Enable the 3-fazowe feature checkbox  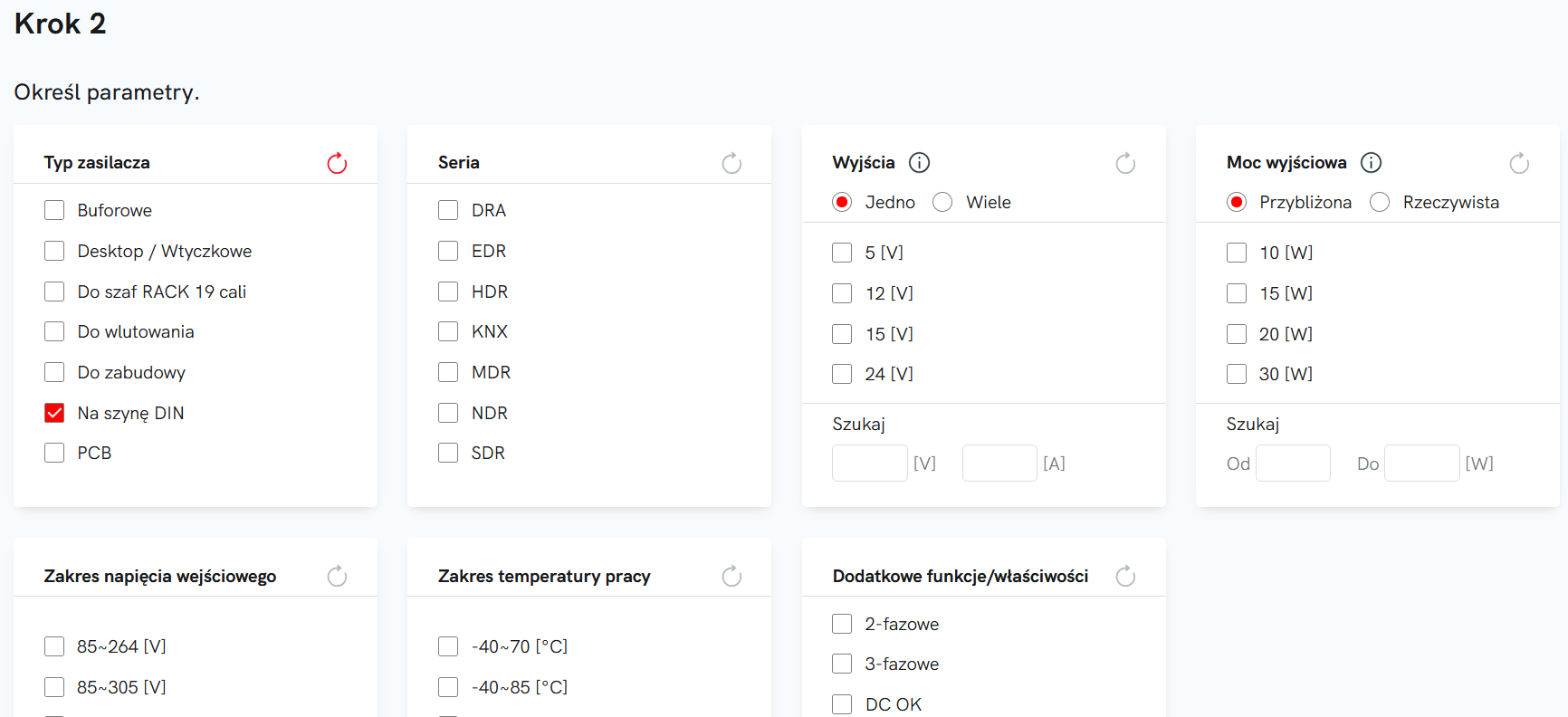tap(842, 664)
